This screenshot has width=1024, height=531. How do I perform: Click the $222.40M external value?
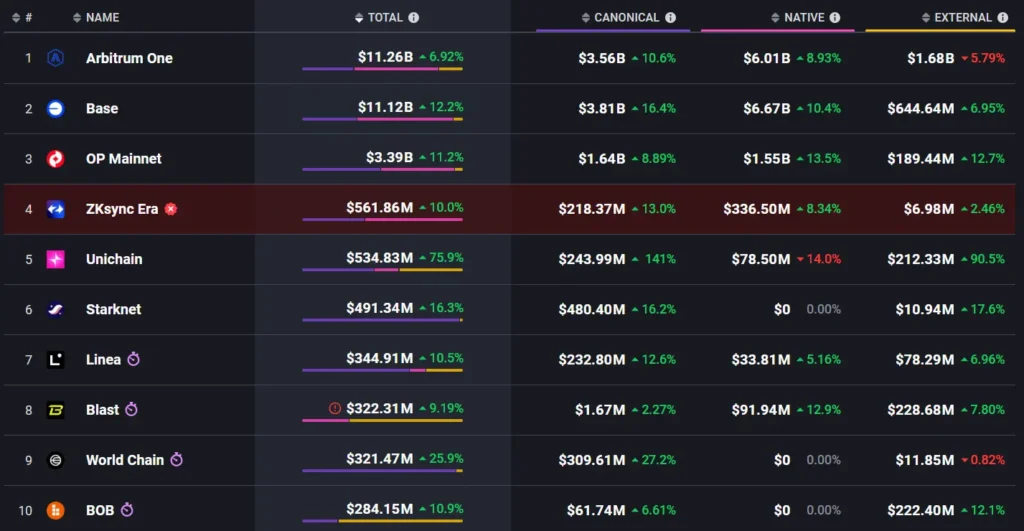coord(921,511)
